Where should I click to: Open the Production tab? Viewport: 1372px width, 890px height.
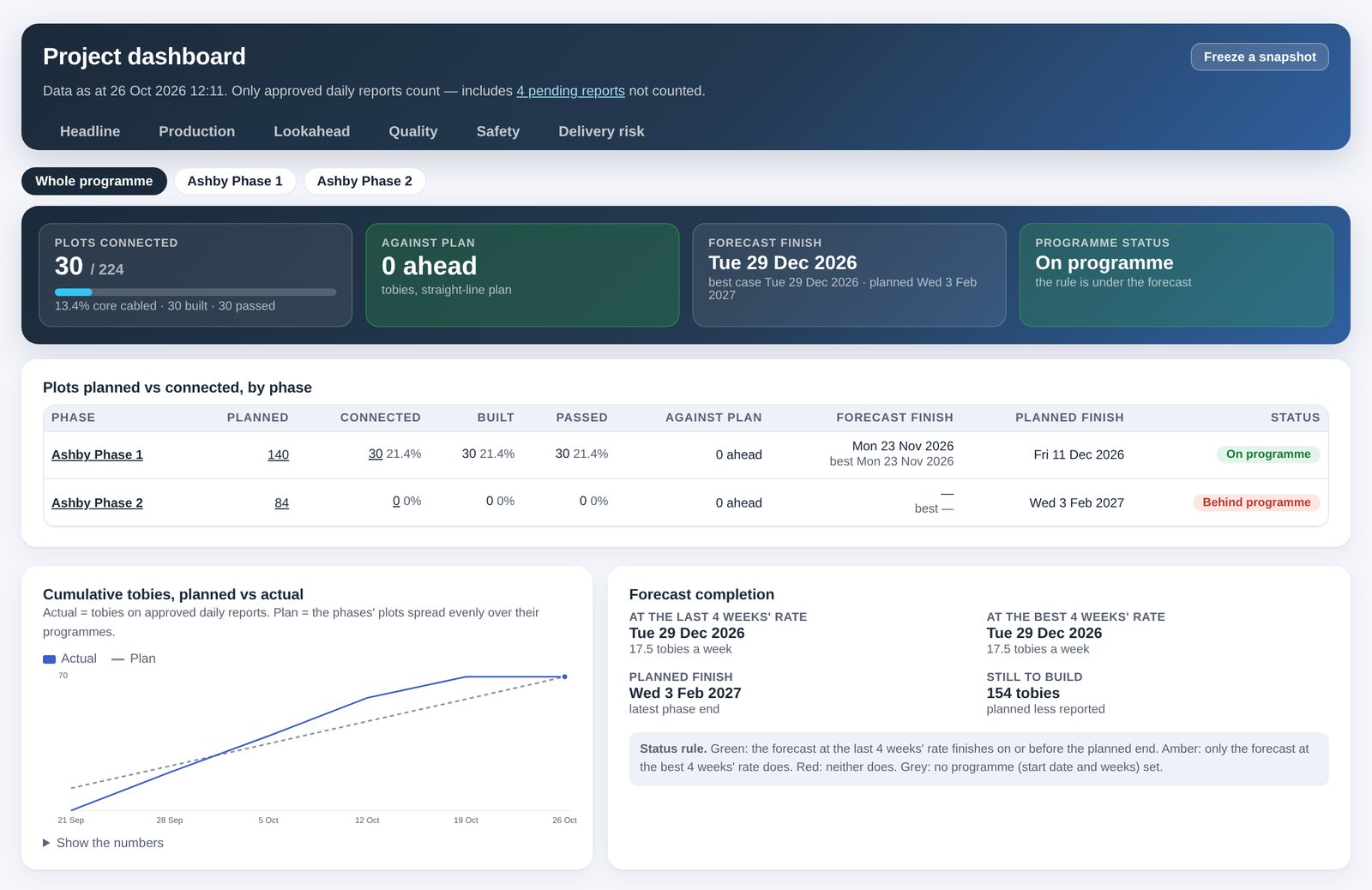point(196,131)
